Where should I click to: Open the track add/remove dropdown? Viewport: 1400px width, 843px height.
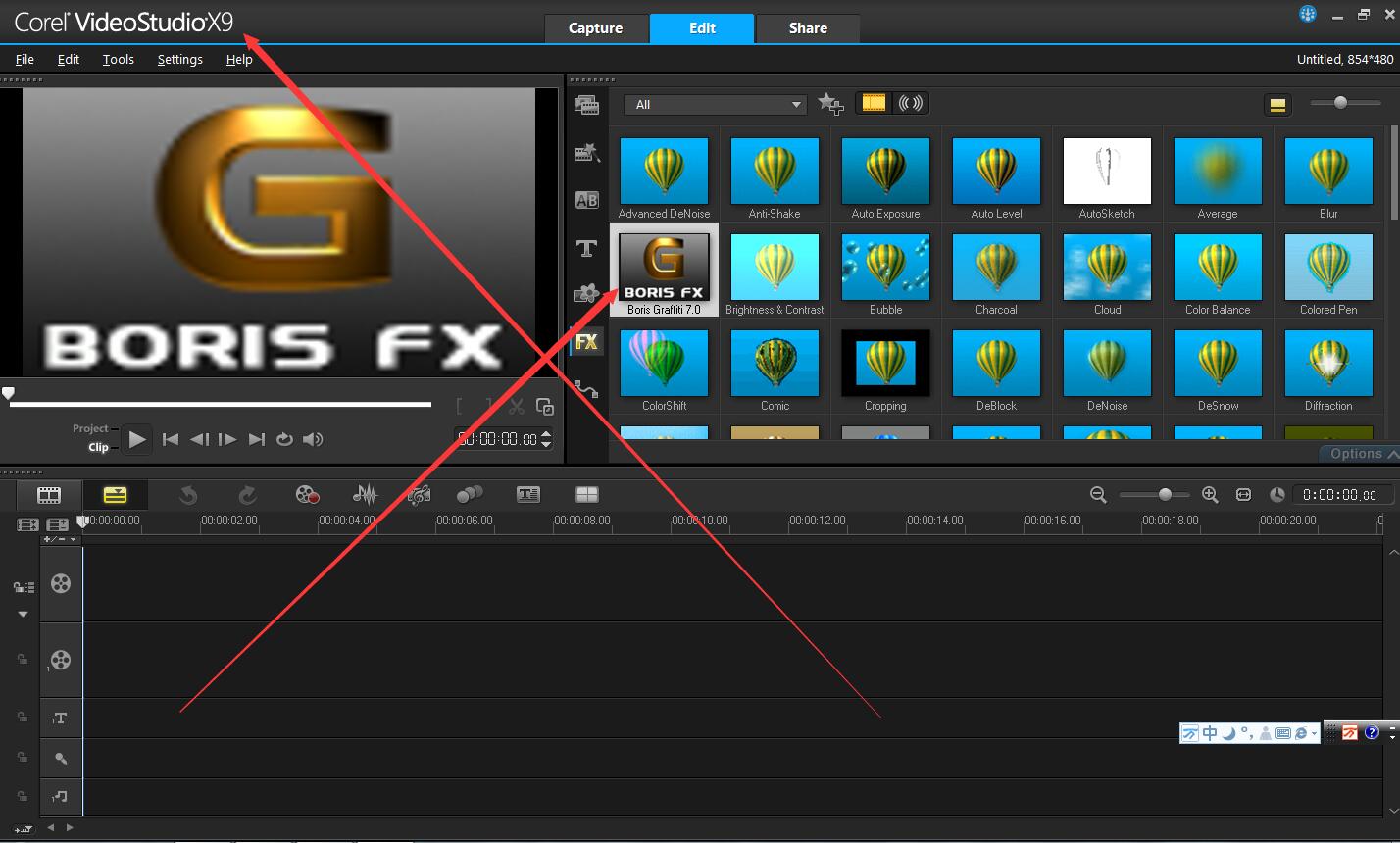click(60, 539)
